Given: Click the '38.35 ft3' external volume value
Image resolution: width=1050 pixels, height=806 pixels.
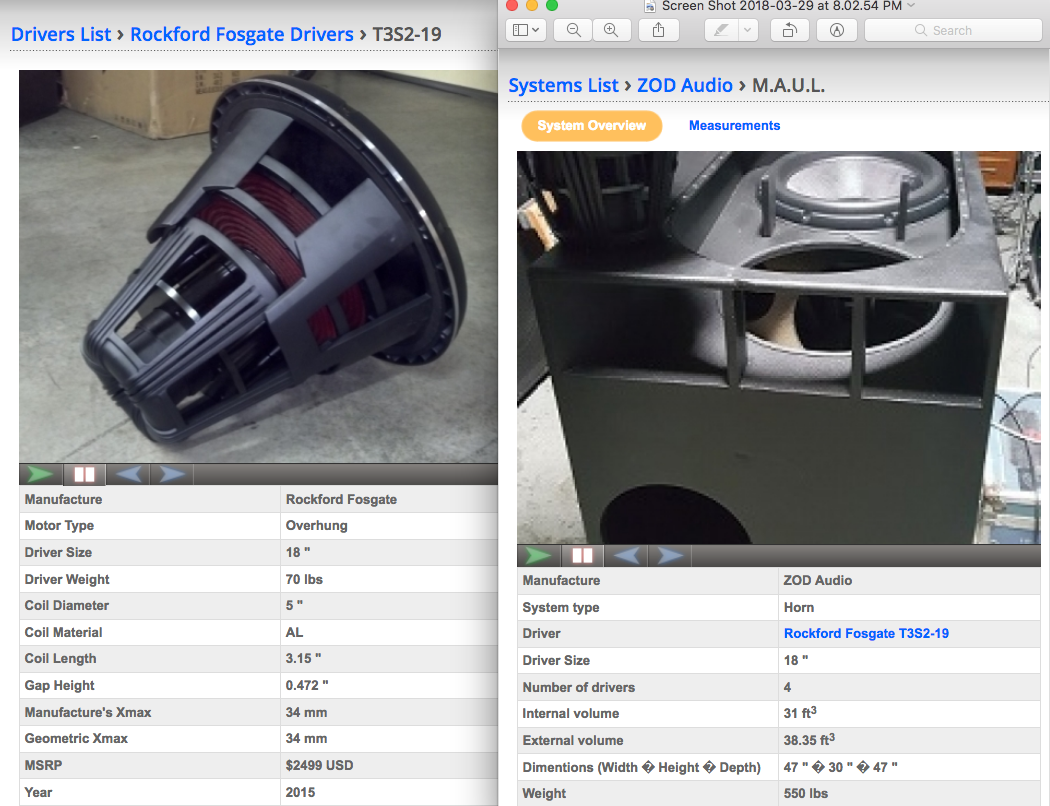Looking at the screenshot, I should coord(808,740).
